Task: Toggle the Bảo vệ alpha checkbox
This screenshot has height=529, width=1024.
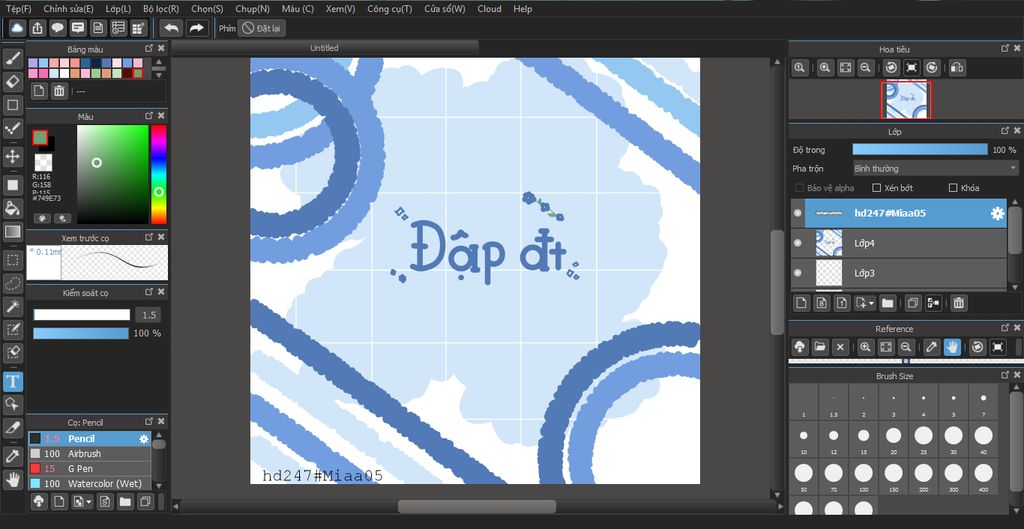Action: (799, 187)
